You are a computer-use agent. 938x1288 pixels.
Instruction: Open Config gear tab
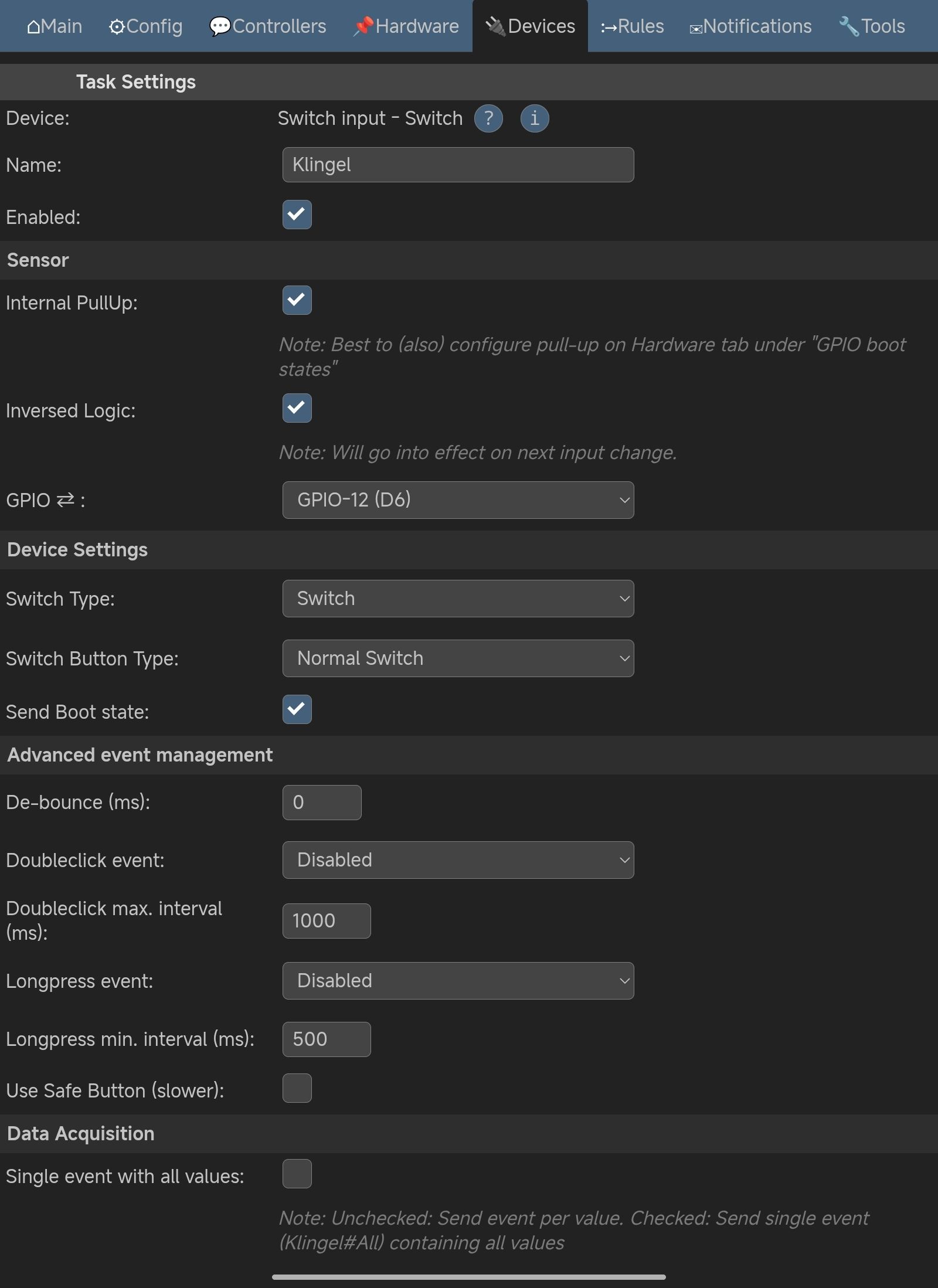pos(145,26)
